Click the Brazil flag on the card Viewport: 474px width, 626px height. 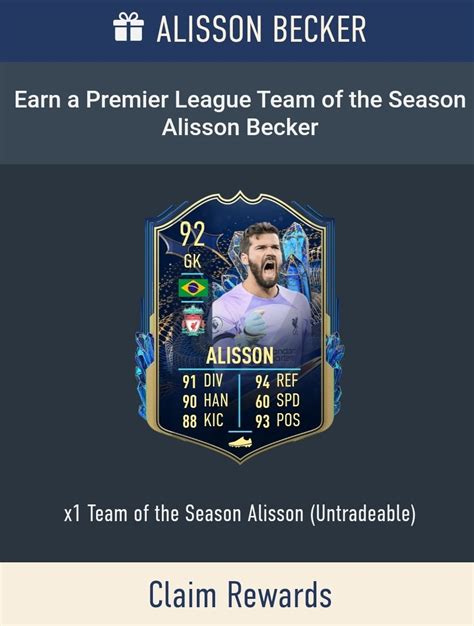point(193,288)
